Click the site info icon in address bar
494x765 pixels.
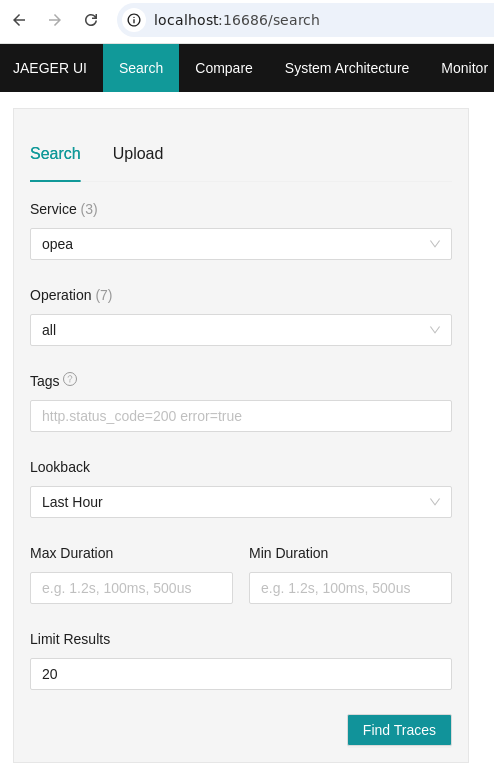(134, 20)
